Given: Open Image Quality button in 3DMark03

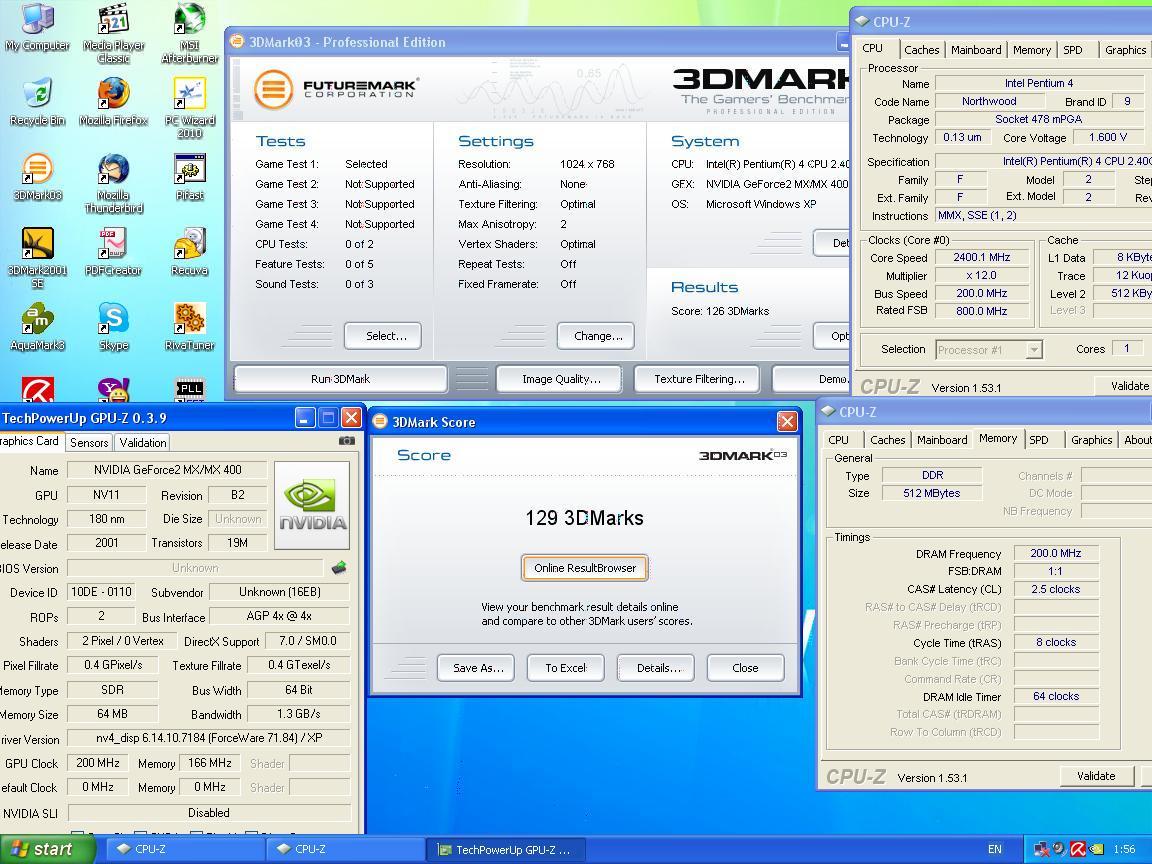Looking at the screenshot, I should pyautogui.click(x=561, y=379).
